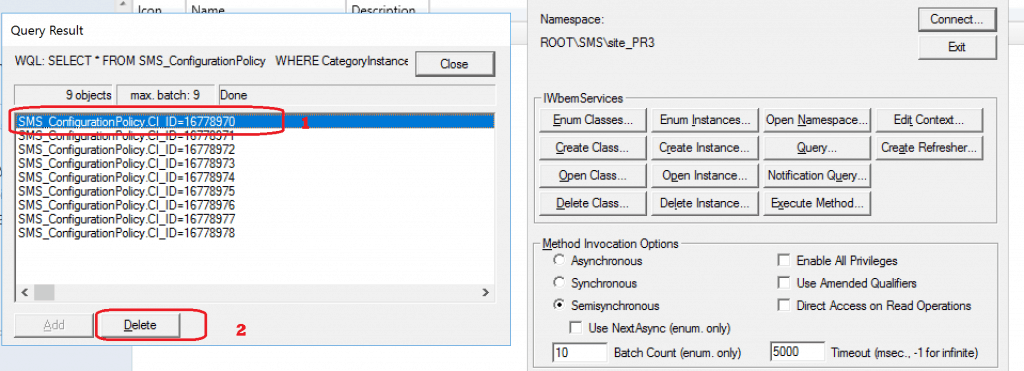Select the Asynchronous radio button
This screenshot has width=1024, height=371.
[559, 261]
